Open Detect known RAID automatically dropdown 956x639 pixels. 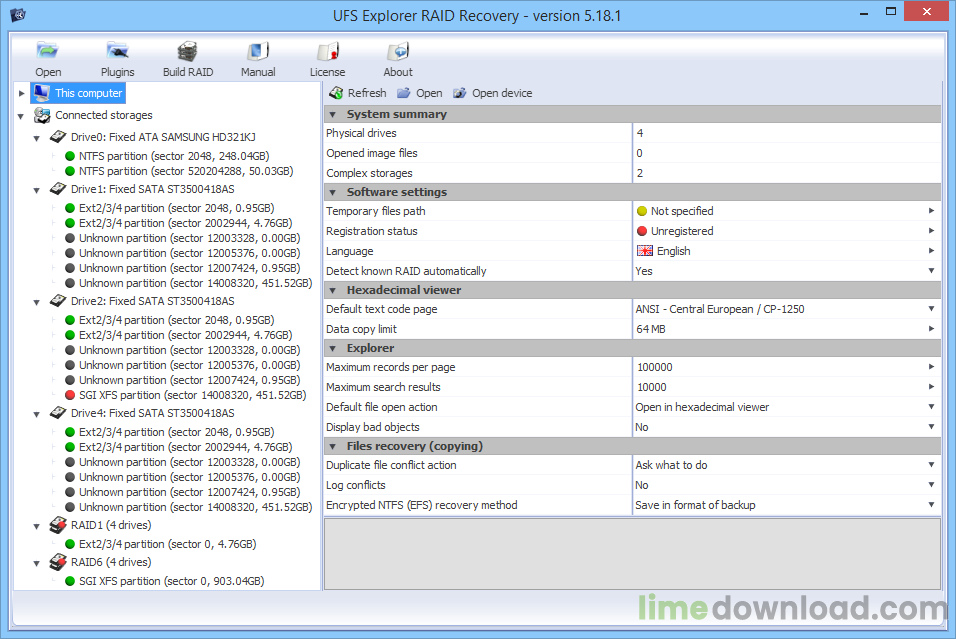pos(931,271)
